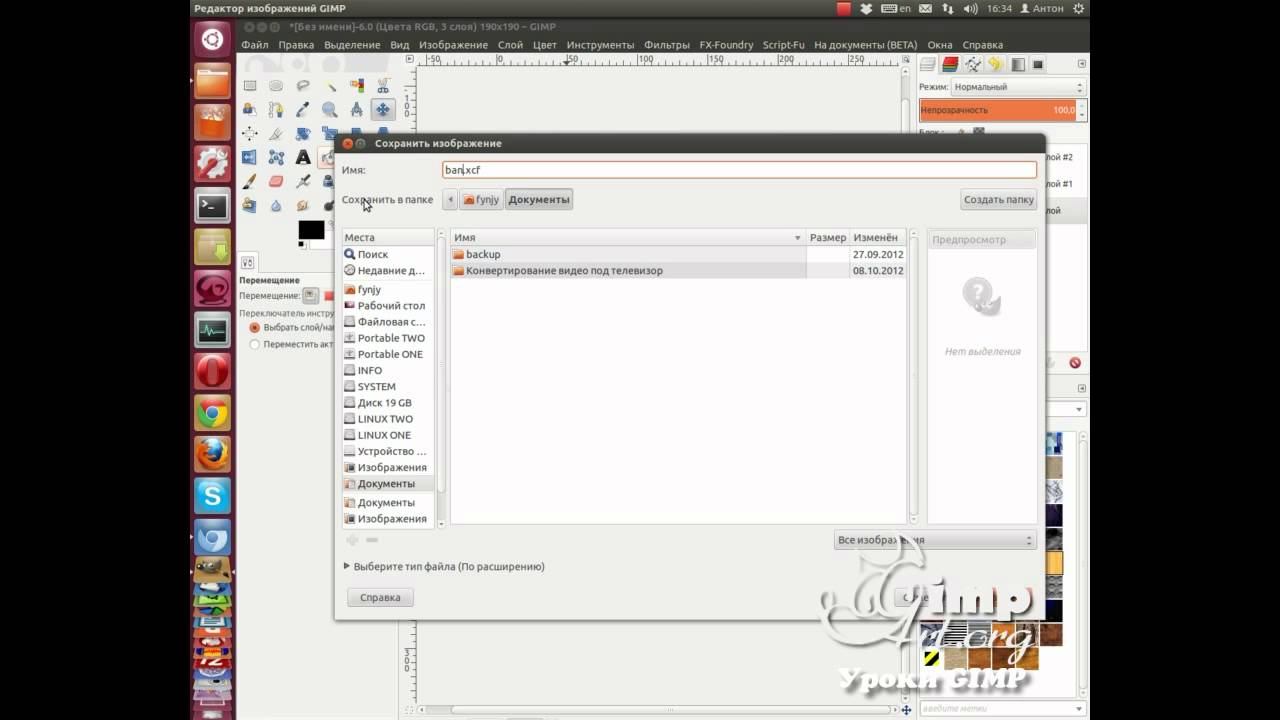Viewport: 1280px width, 720px height.
Task: Select the Paintbrush tool
Action: click(x=249, y=181)
